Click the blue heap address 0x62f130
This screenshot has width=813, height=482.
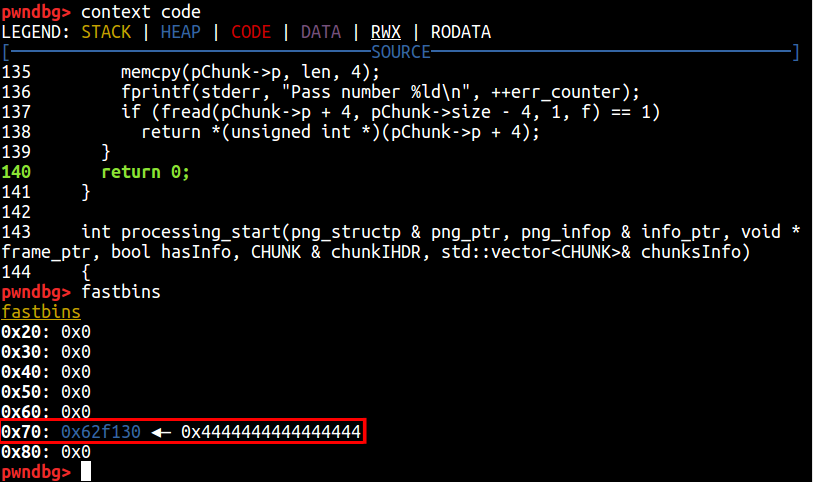tap(101, 431)
